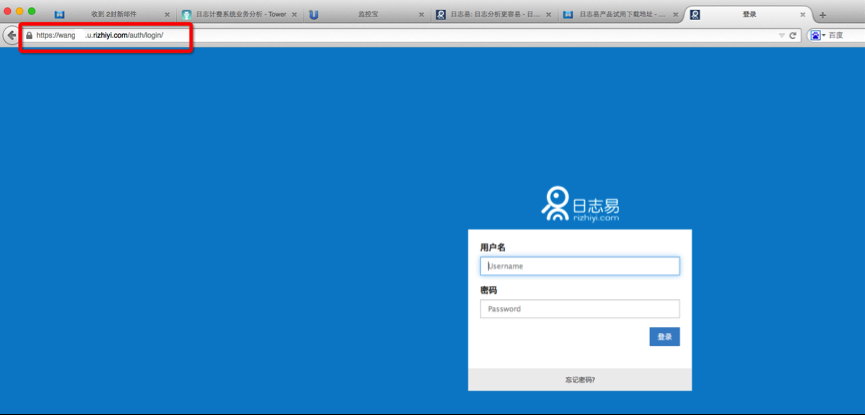Switch to the 收到 2封新邮件 tab

point(112,15)
